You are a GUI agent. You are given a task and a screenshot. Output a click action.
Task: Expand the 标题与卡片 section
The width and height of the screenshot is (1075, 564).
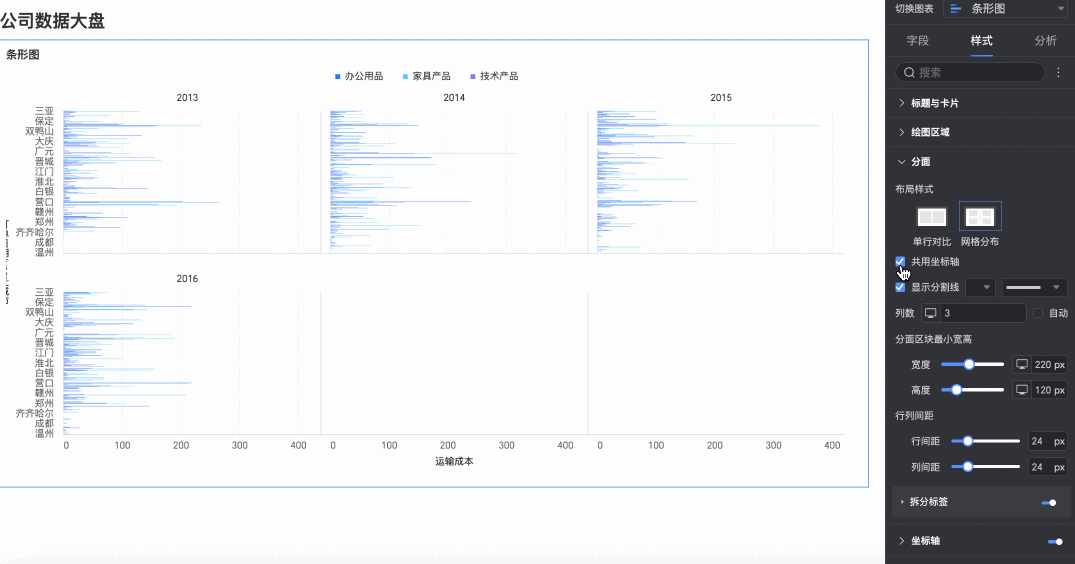coord(935,103)
